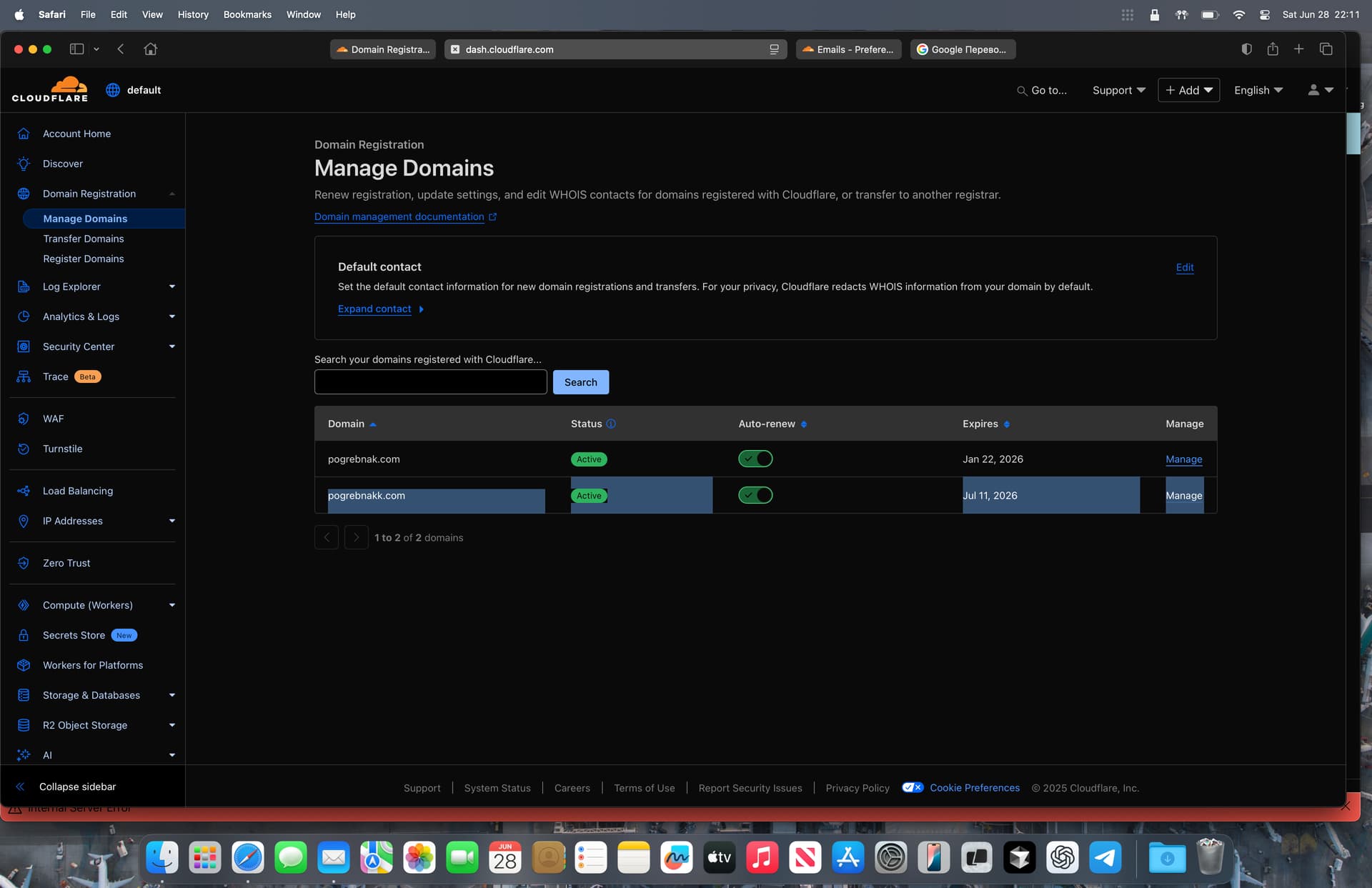The width and height of the screenshot is (1372, 888).
Task: Click the Status column info icon
Action: (x=611, y=424)
